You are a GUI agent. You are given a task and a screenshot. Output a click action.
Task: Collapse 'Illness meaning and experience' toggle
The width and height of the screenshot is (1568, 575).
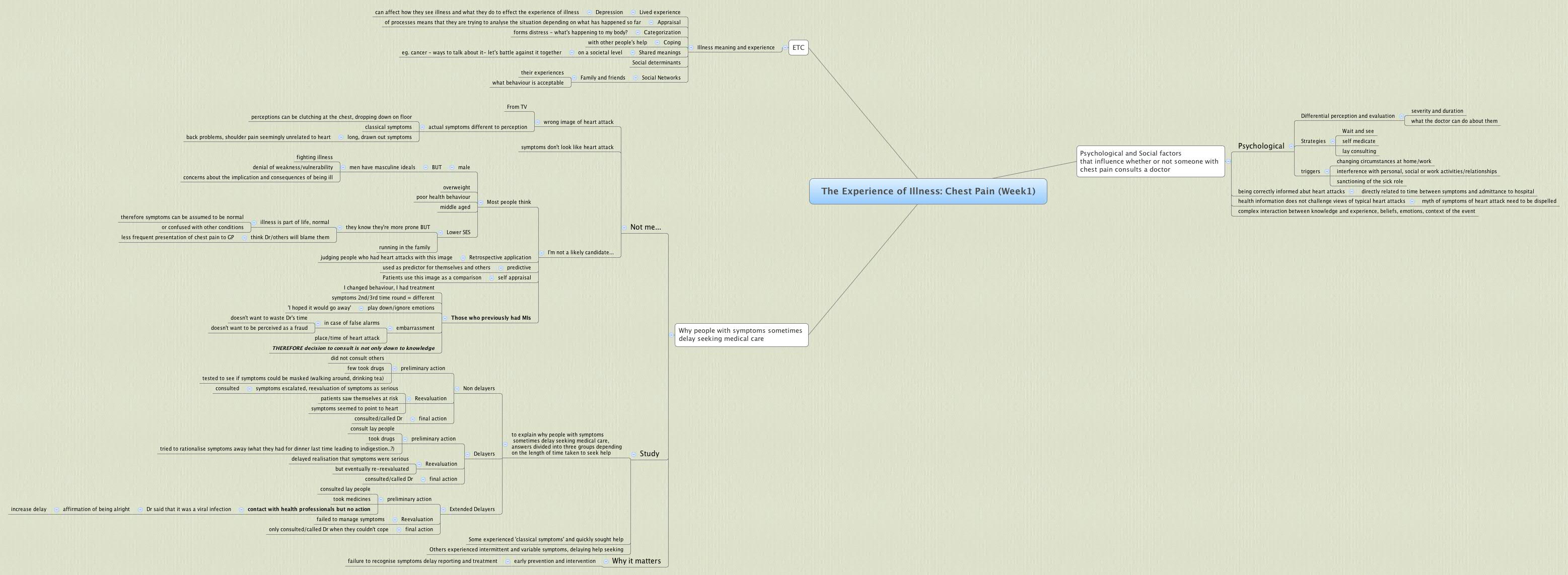tap(691, 47)
